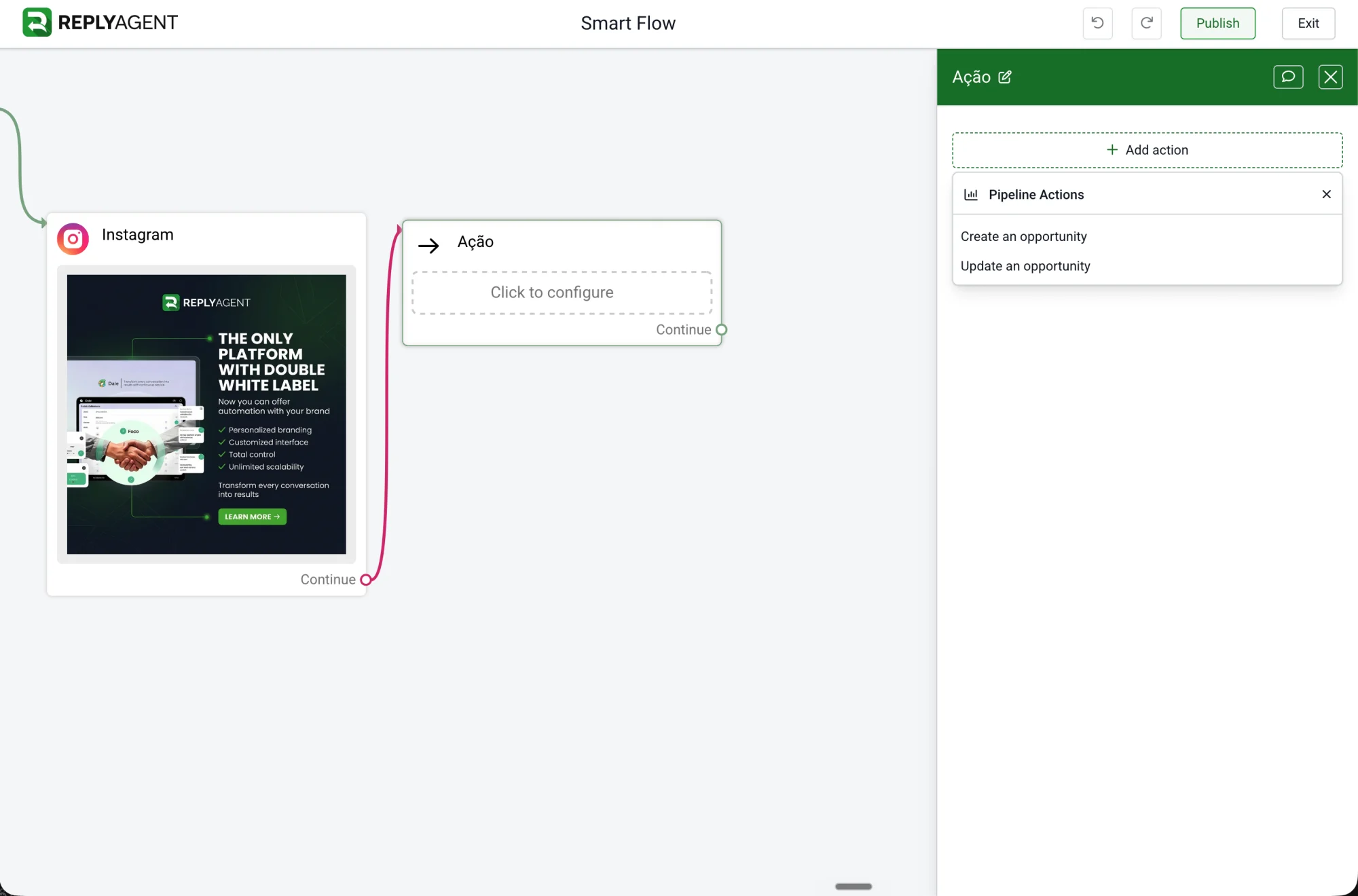Click the Add action button
Image resolution: width=1358 pixels, height=896 pixels.
pos(1147,150)
